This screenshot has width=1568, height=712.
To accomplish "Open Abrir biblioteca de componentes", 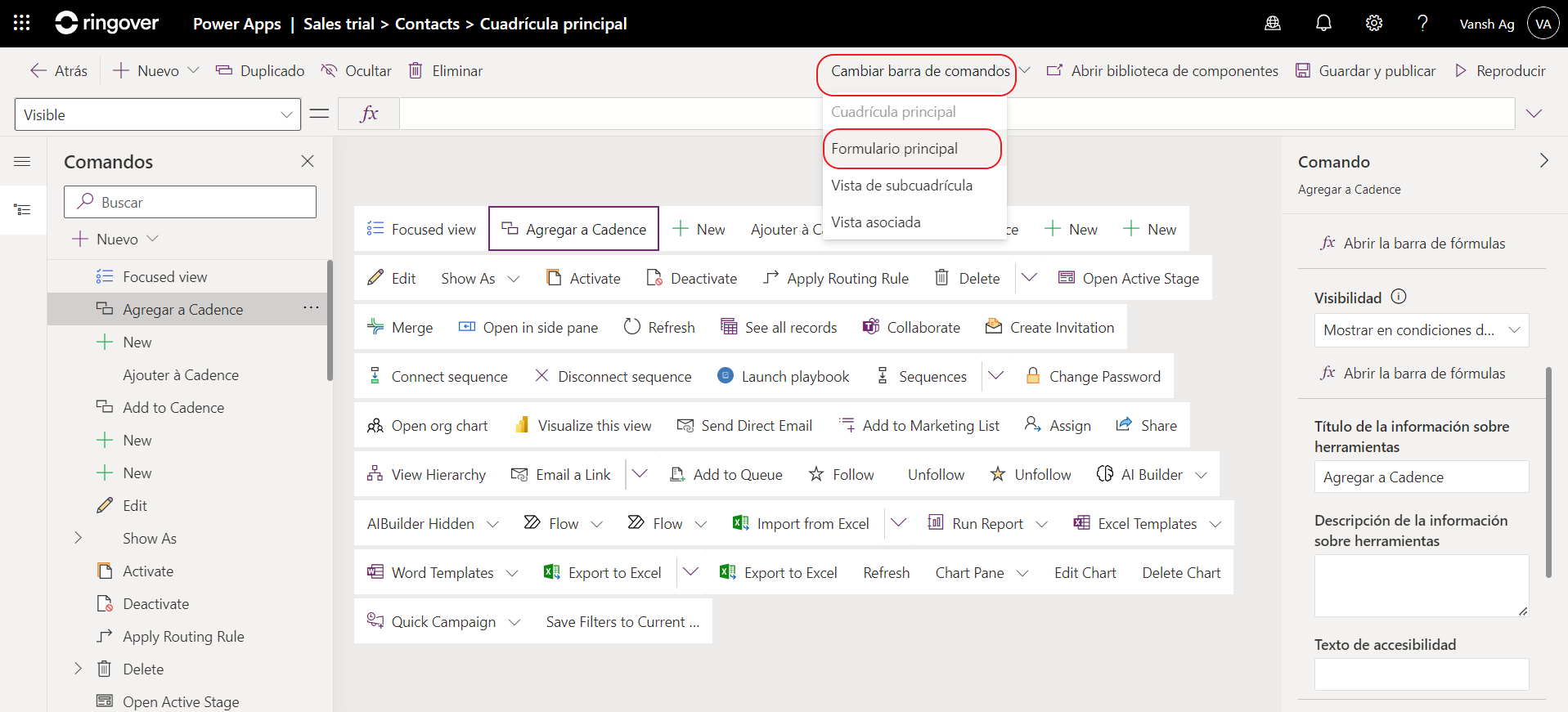I will coord(1162,71).
